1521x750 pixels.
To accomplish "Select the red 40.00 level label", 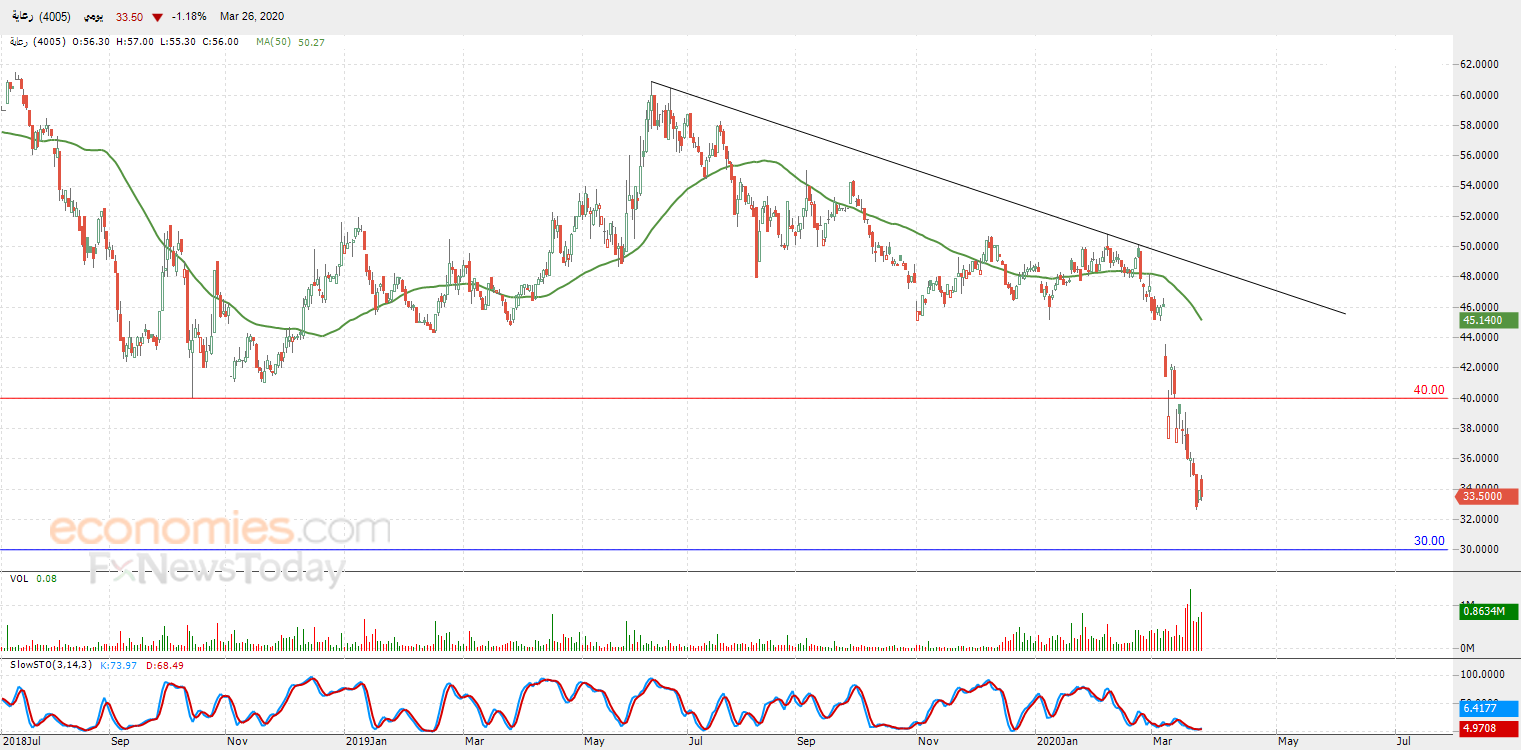I will click(x=1429, y=390).
